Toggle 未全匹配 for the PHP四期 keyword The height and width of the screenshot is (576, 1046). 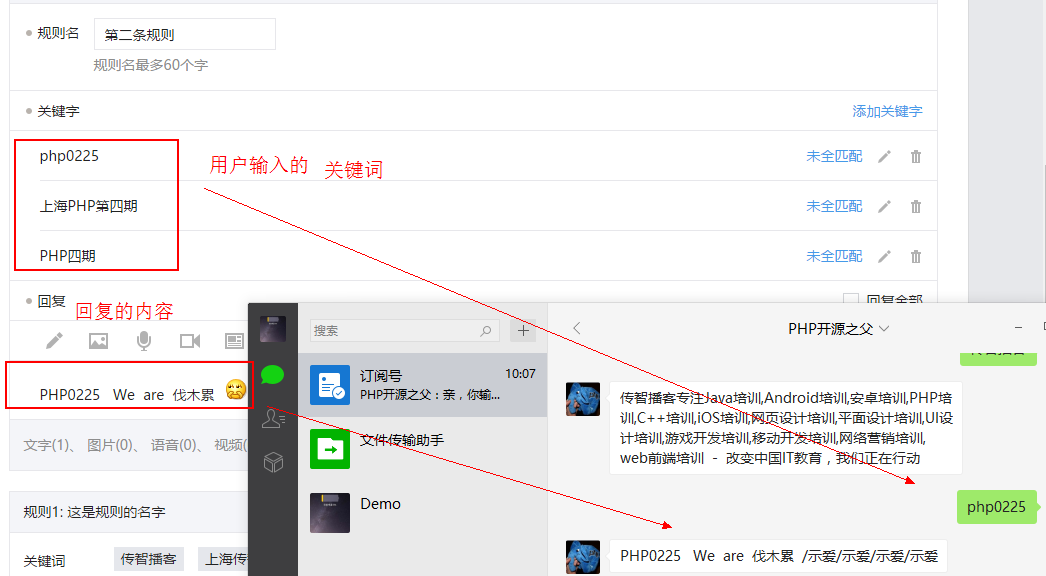834,256
